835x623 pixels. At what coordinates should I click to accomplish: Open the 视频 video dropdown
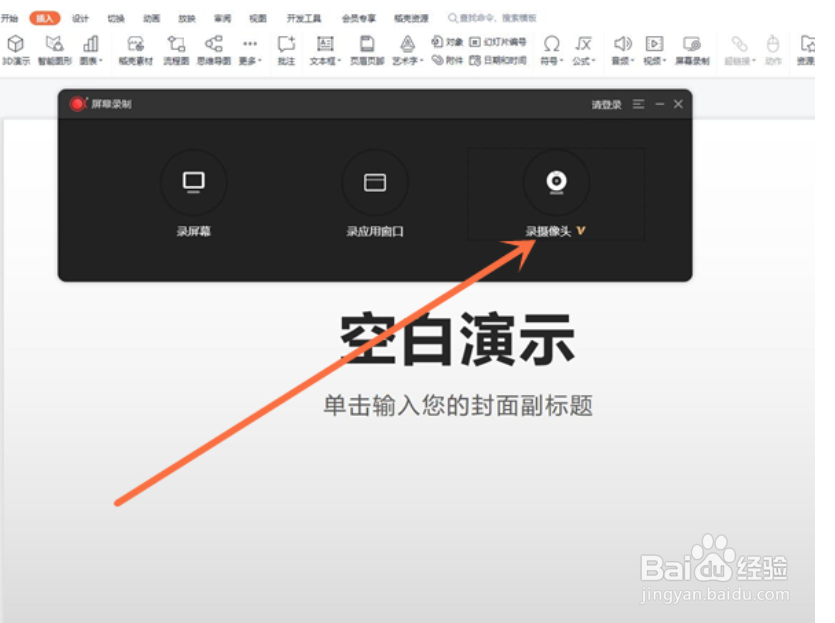[x=654, y=50]
